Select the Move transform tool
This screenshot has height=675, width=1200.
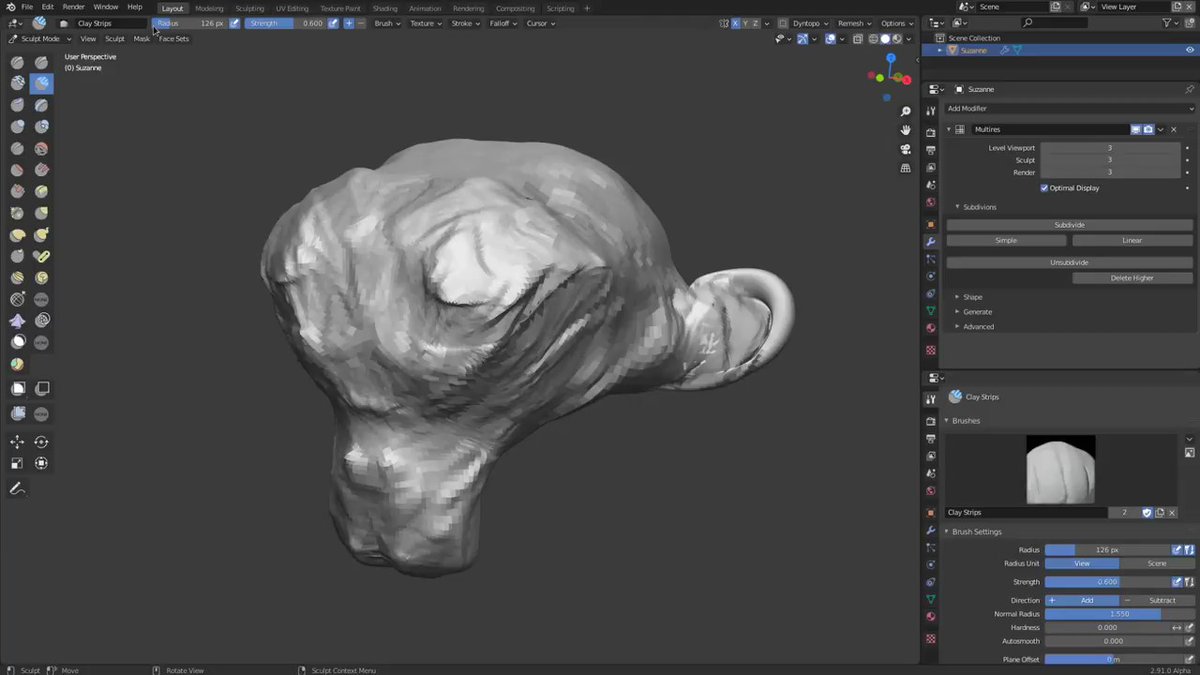[x=18, y=442]
